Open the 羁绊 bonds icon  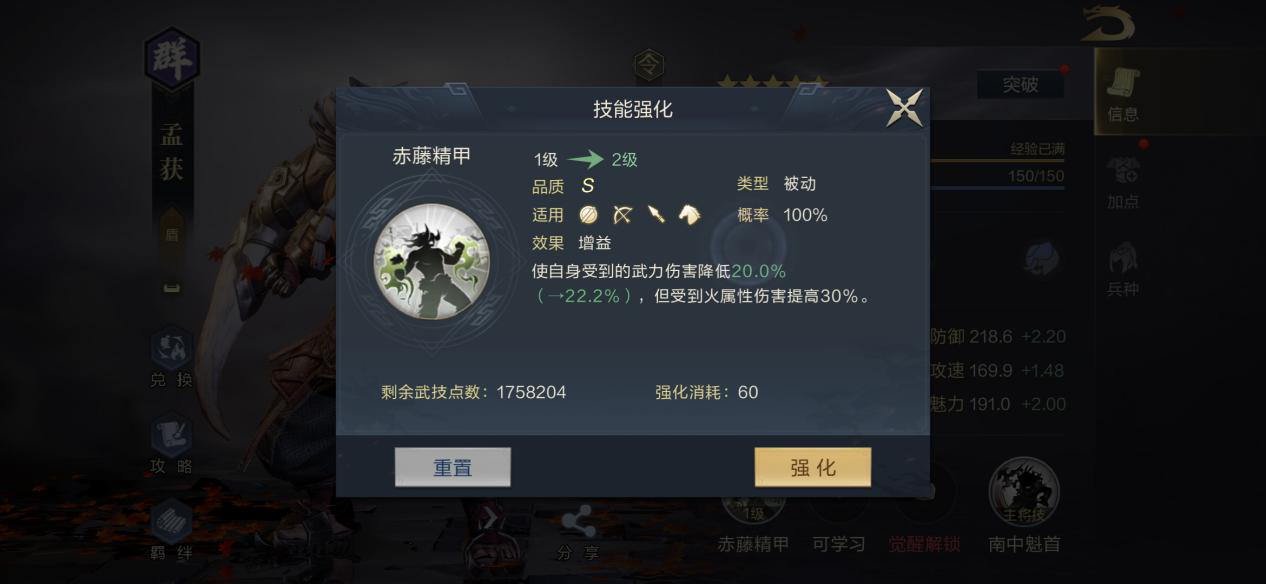click(x=171, y=529)
